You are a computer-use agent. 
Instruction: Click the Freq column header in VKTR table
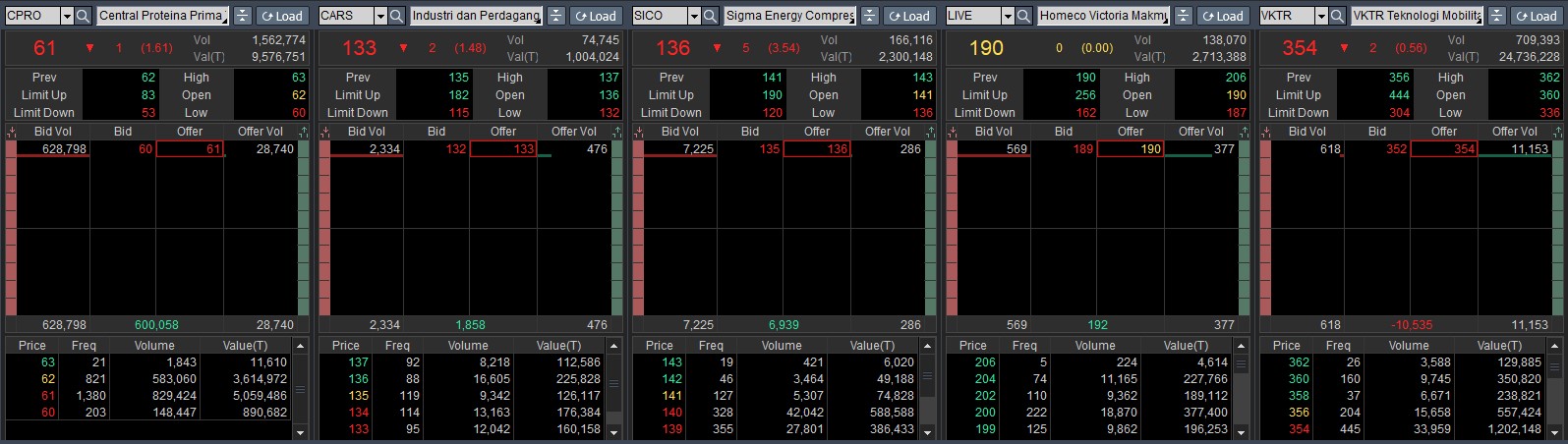(1338, 346)
